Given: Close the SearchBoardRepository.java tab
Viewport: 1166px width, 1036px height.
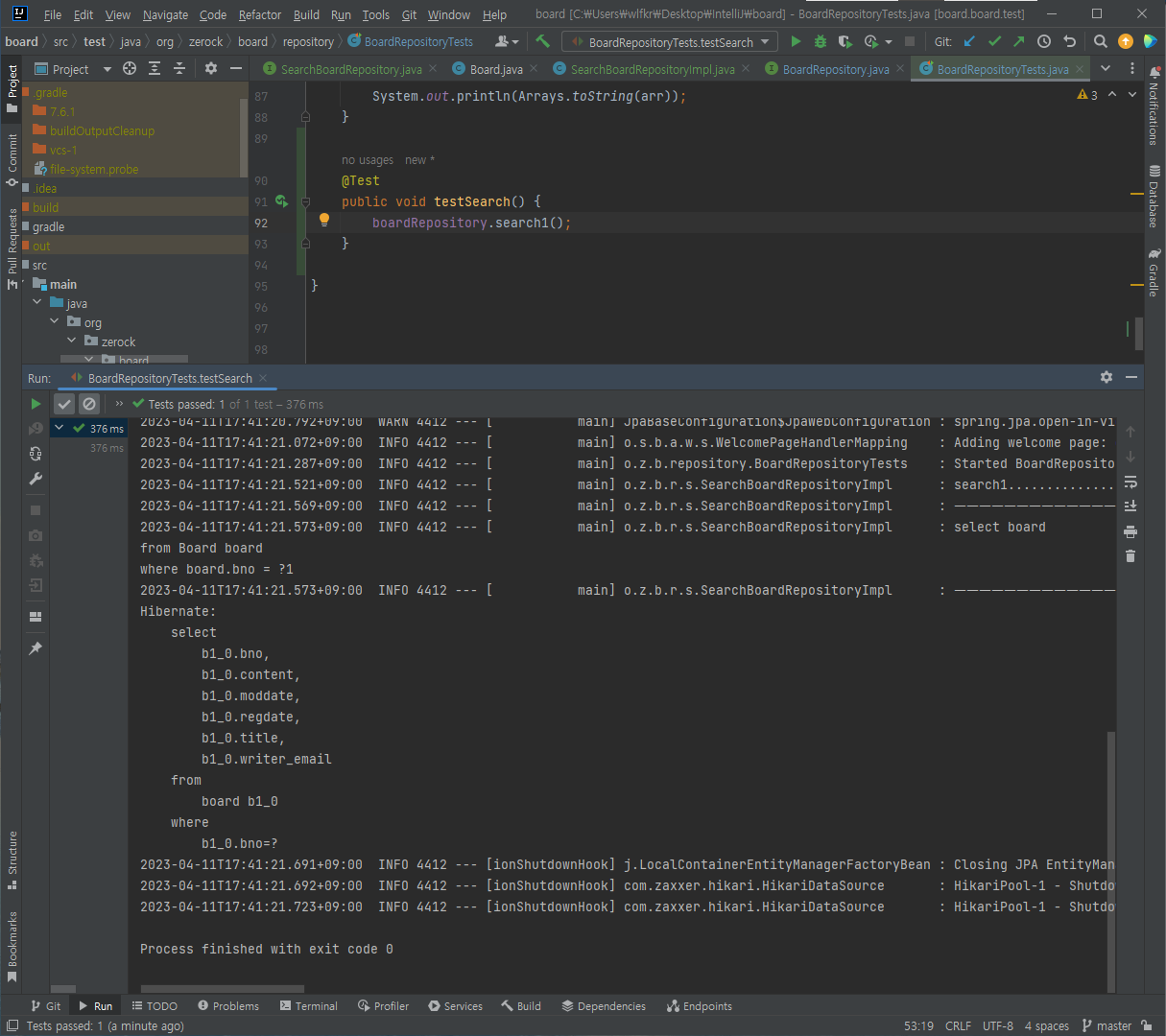Looking at the screenshot, I should pos(432,69).
